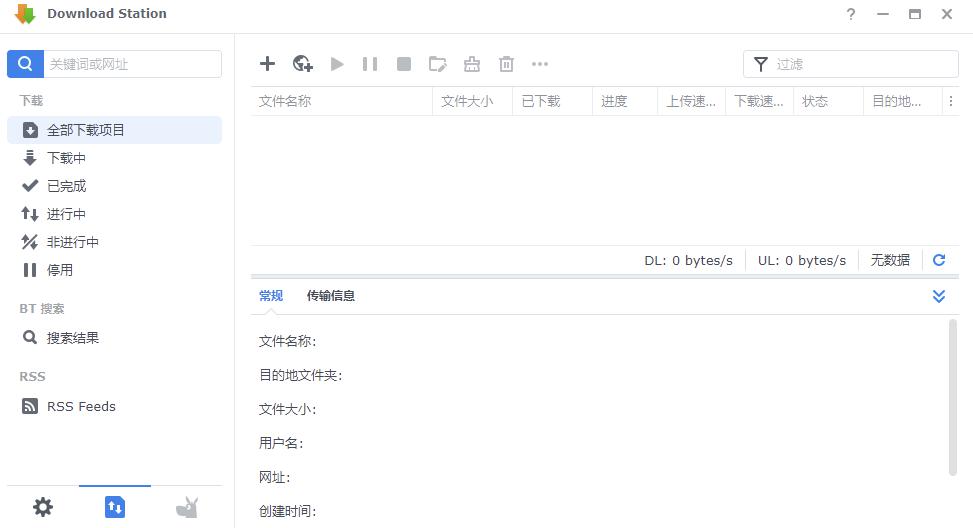Add a new download task with plus icon

(x=267, y=64)
